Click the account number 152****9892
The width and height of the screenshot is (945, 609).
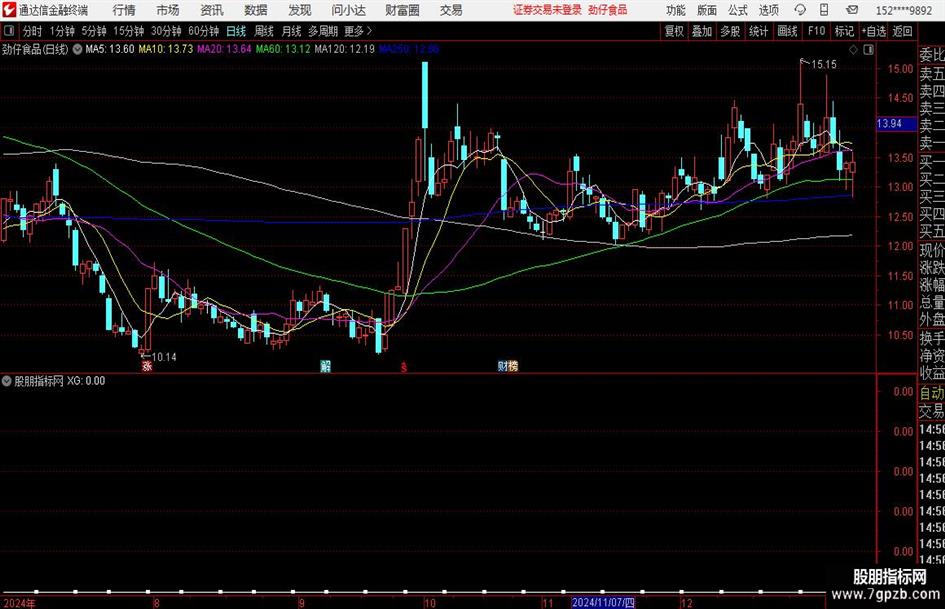point(904,10)
